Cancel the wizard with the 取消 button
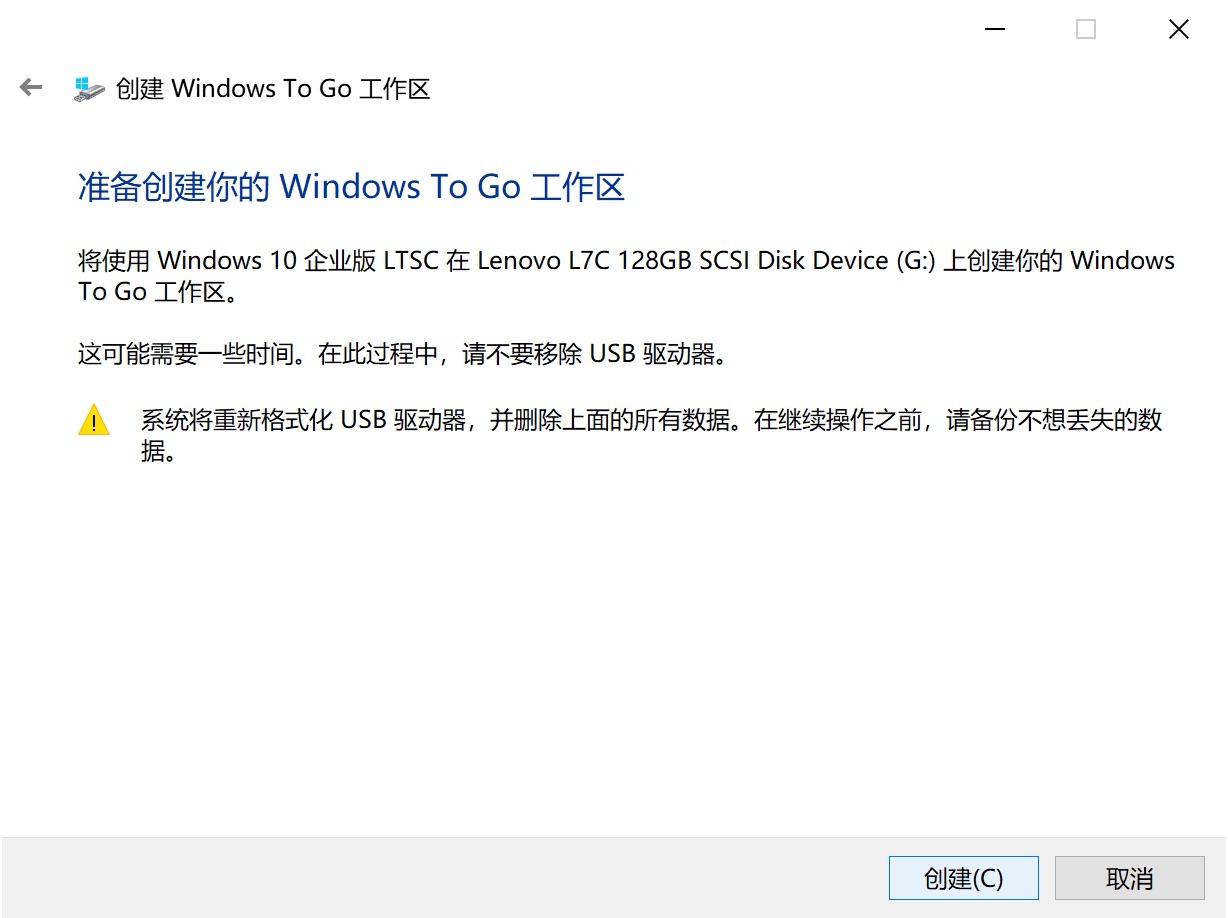The image size is (1228, 918). pos(1130,879)
